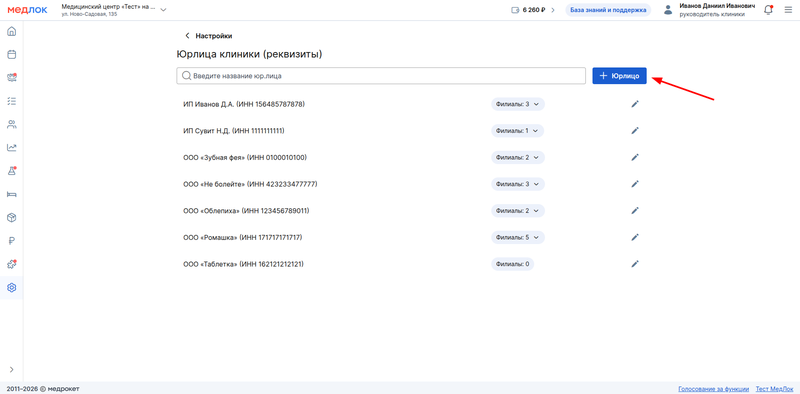This screenshot has height=394, width=800.
Task: Open the task checklist icon in sidebar
Action: pyautogui.click(x=11, y=101)
